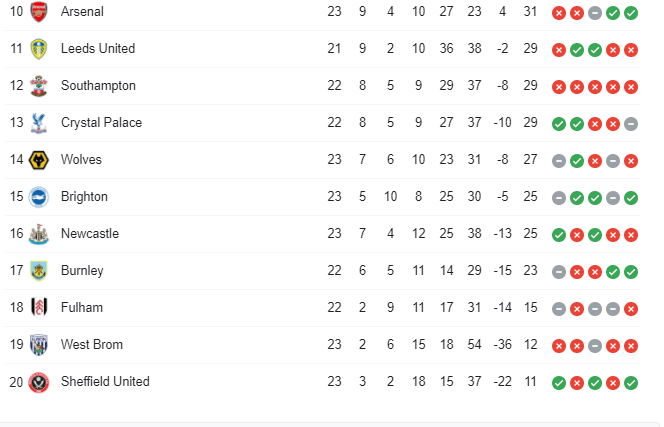Click the Fulham club crest

[x=39, y=308]
